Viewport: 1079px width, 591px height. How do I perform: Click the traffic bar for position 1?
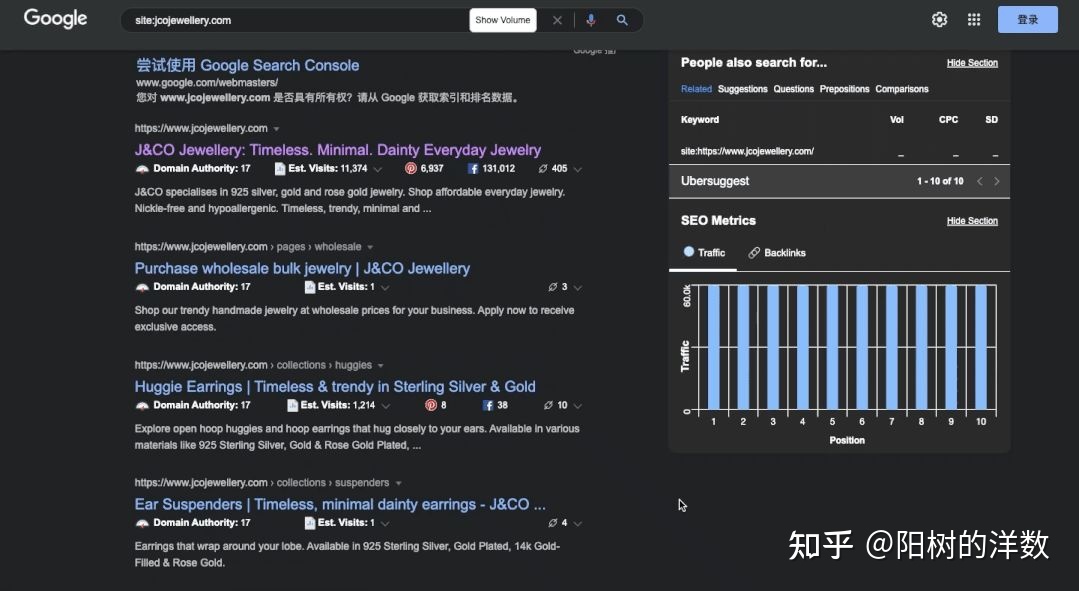[x=714, y=347]
